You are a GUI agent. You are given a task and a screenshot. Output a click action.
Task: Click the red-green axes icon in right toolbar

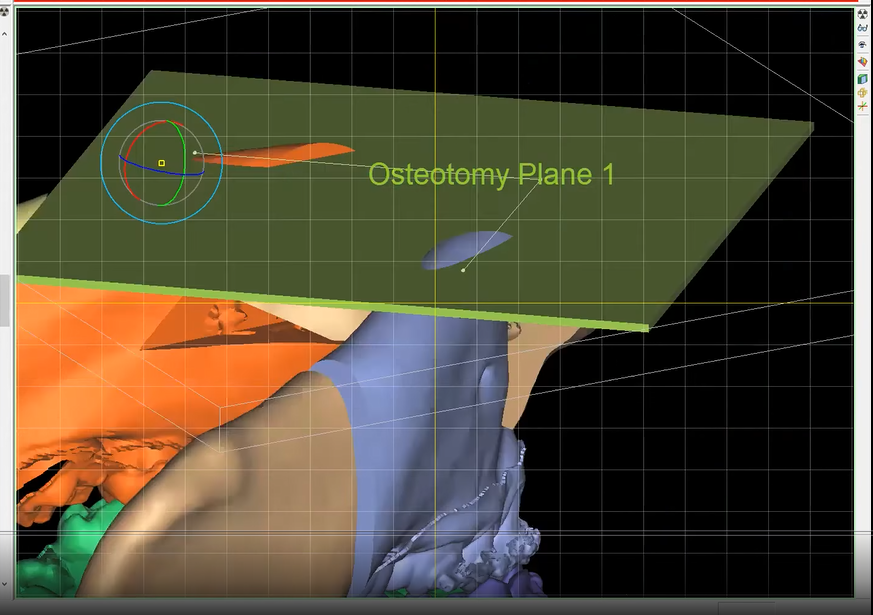(862, 106)
